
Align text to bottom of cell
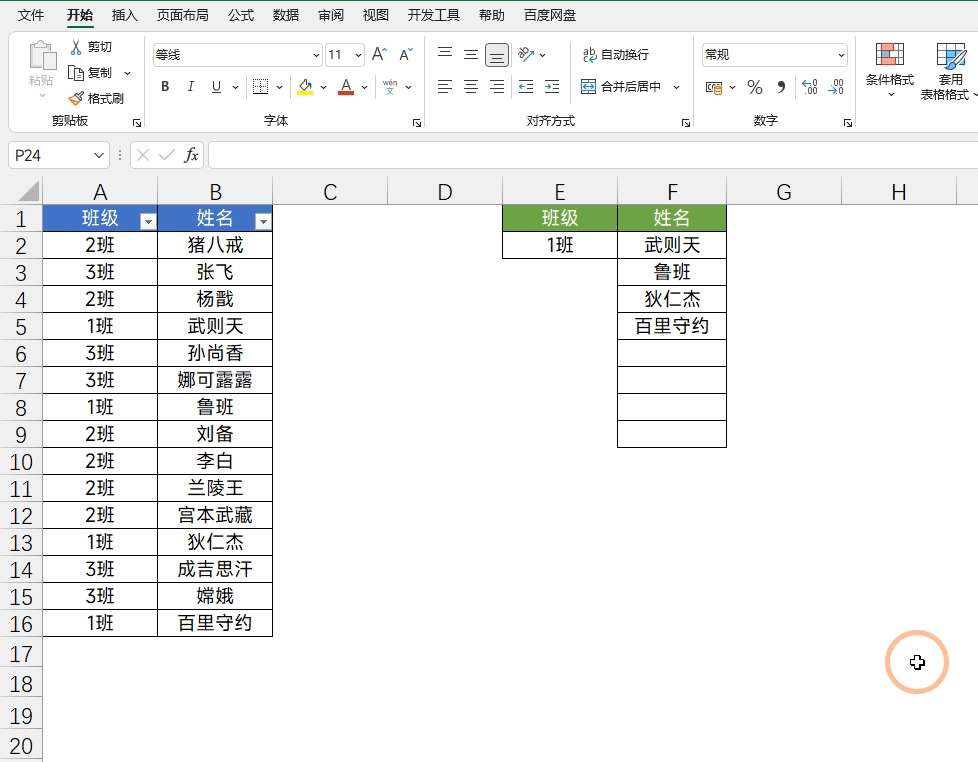pyautogui.click(x=497, y=55)
